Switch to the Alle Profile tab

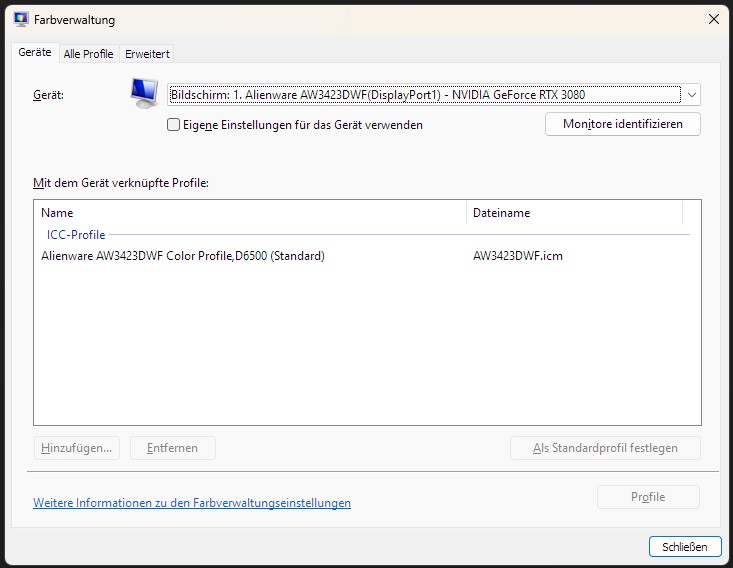tap(88, 54)
